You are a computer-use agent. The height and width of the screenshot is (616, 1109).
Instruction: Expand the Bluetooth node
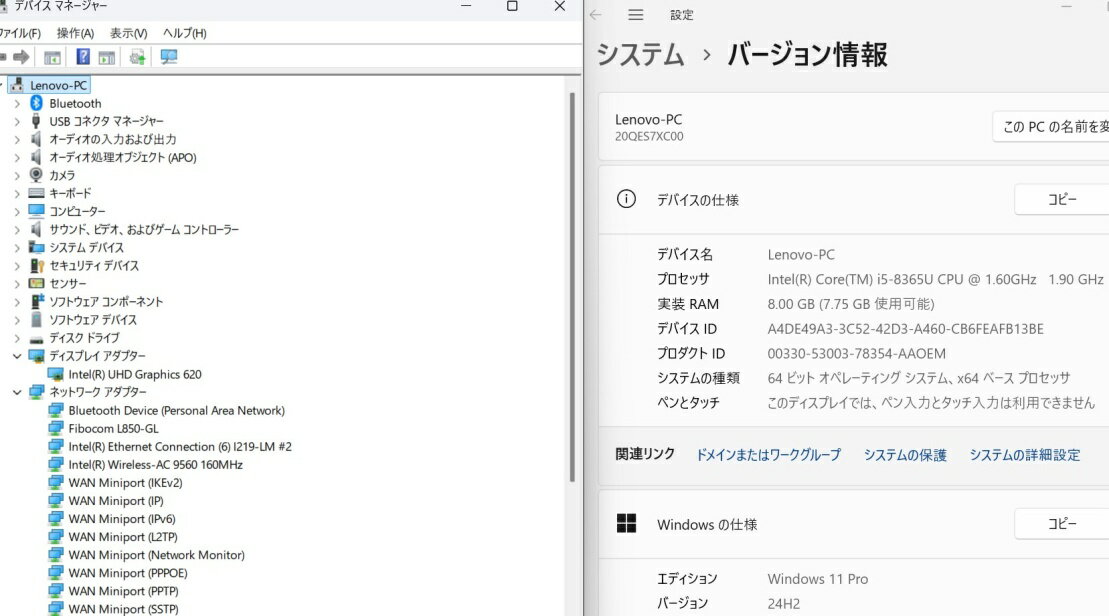[17, 103]
